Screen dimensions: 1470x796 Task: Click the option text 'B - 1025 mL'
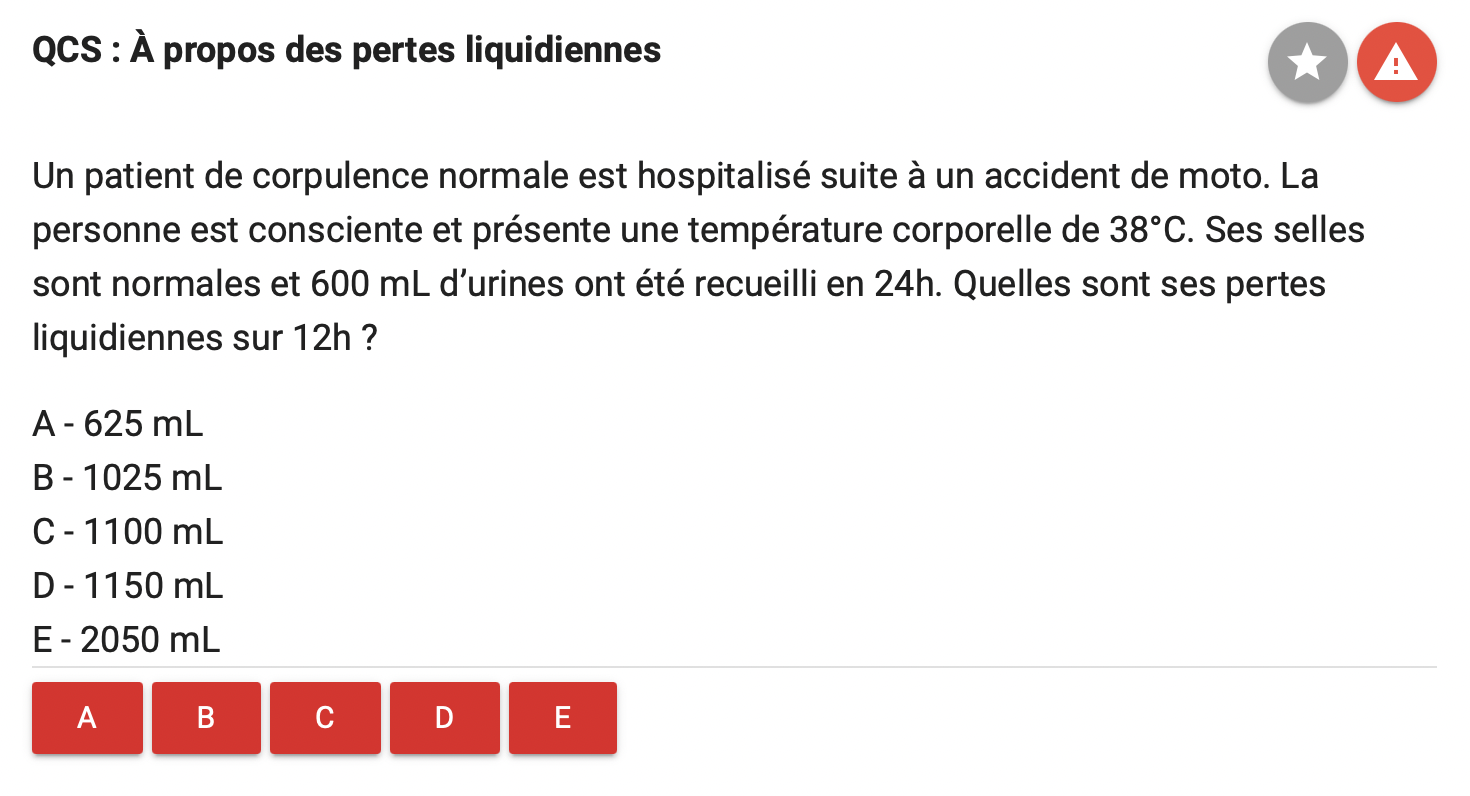(x=127, y=478)
